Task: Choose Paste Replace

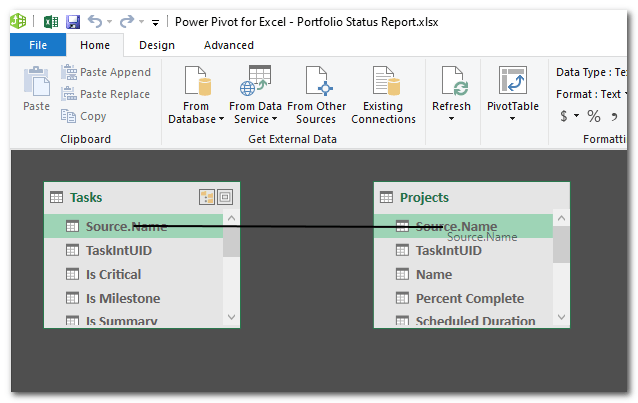Action: pyautogui.click(x=105, y=94)
